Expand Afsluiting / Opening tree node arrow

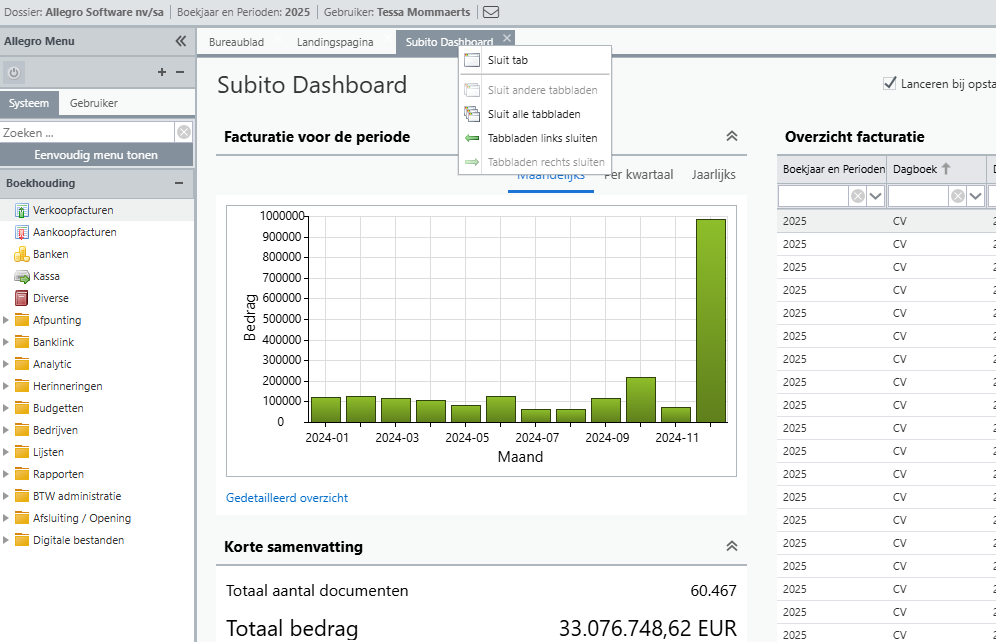6,518
